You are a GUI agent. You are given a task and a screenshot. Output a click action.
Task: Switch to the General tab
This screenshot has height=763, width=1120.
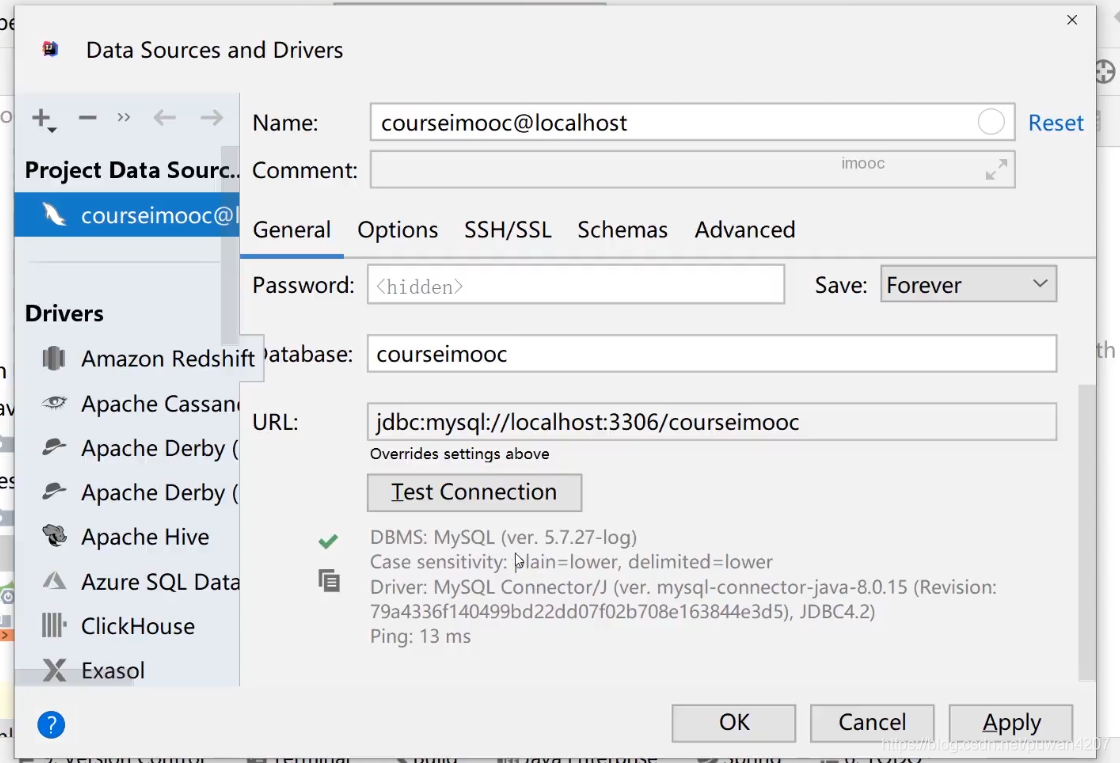click(x=291, y=230)
